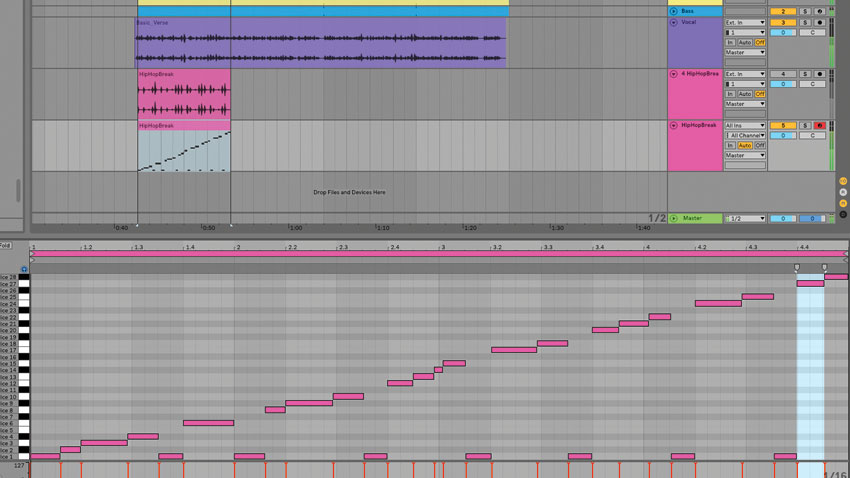The height and width of the screenshot is (478, 850).
Task: Click the Master track volume value box
Action: click(x=783, y=218)
